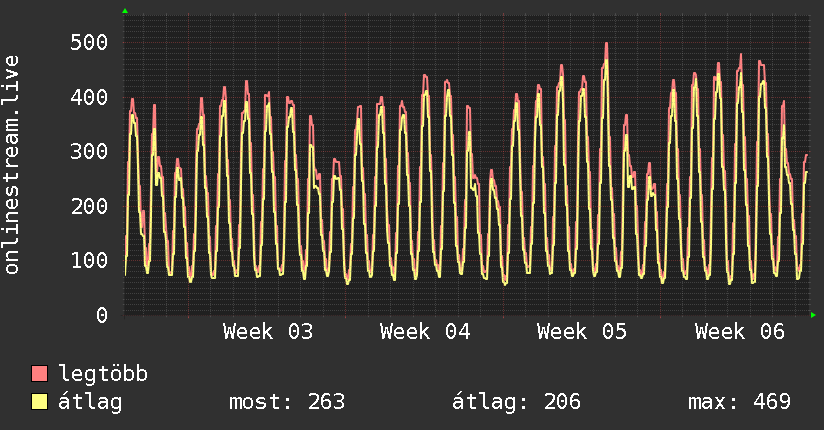The image size is (824, 430).
Task: Click the 'max: 469' statistic
Action: (x=739, y=402)
